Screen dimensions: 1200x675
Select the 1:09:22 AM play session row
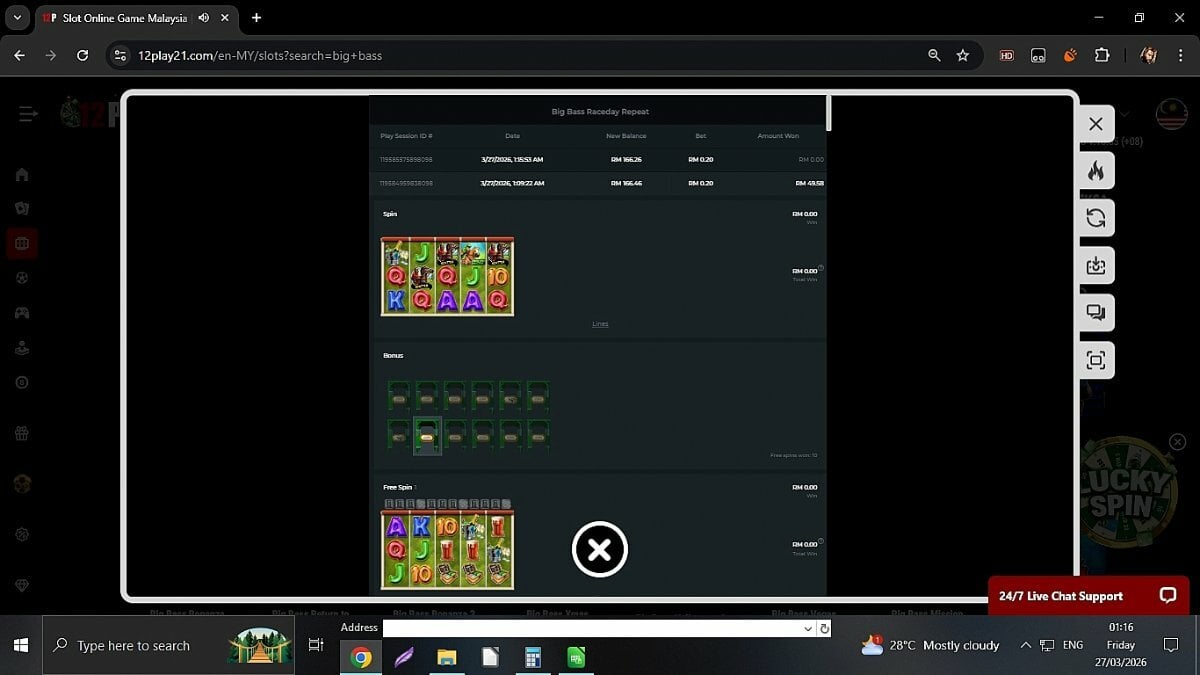pyautogui.click(x=598, y=184)
